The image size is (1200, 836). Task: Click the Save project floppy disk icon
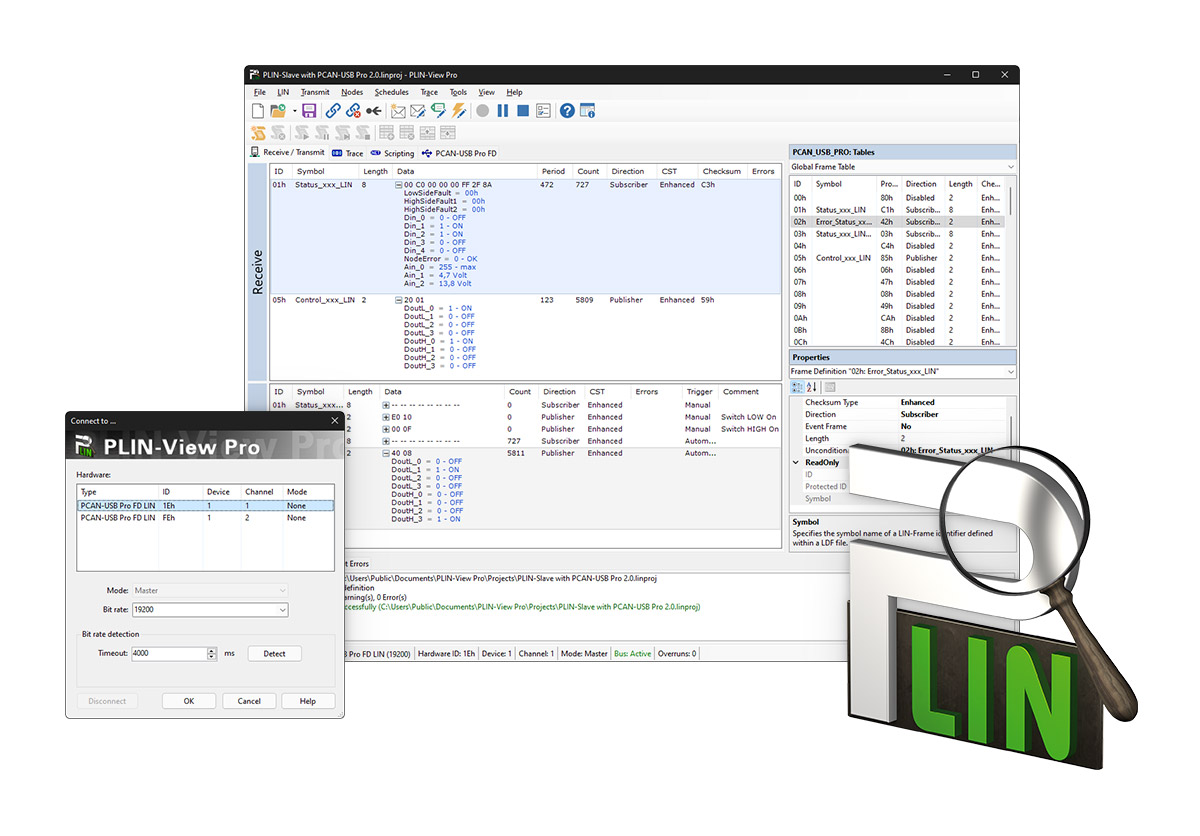point(309,111)
